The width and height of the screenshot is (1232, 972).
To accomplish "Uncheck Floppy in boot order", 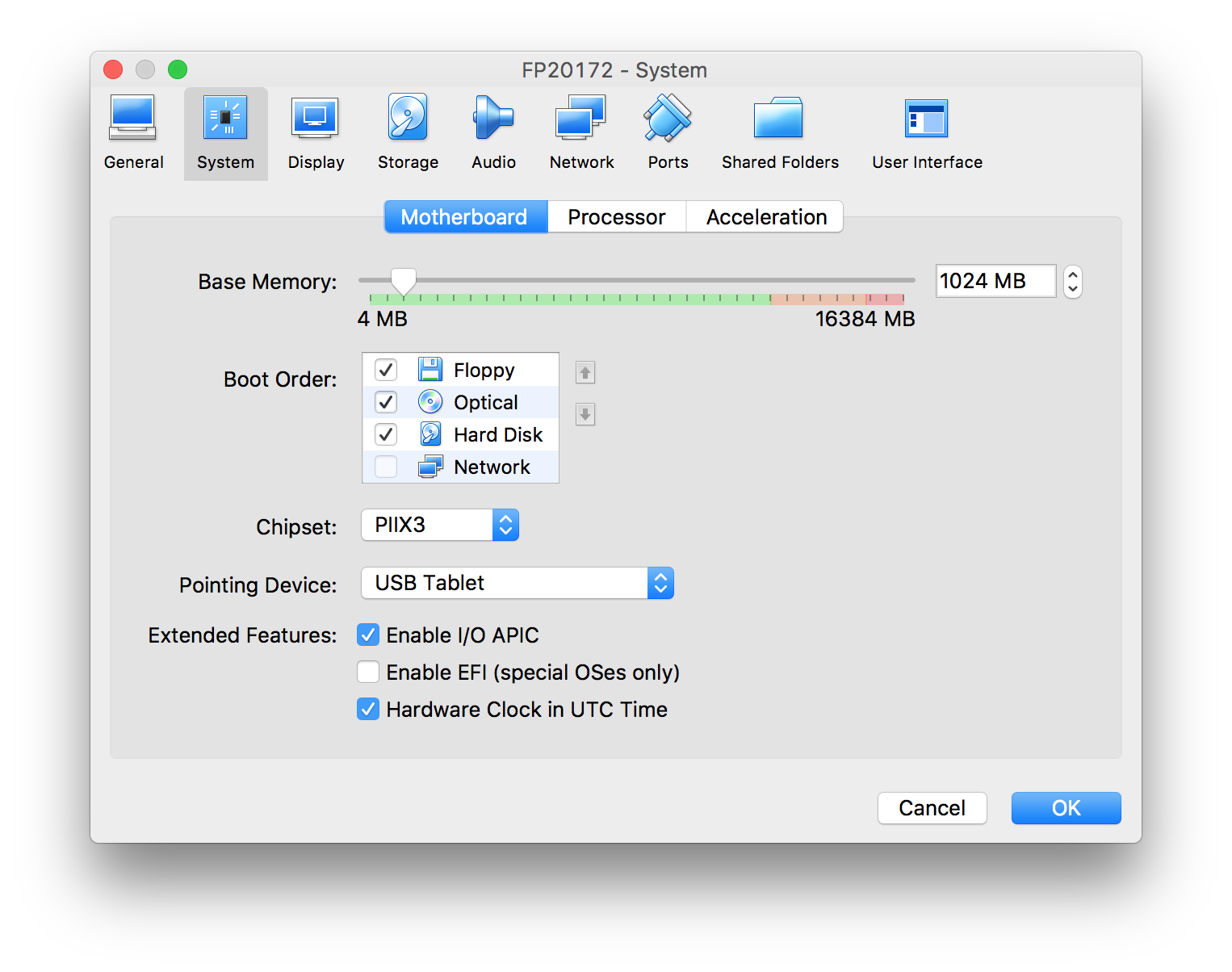I will tap(386, 370).
